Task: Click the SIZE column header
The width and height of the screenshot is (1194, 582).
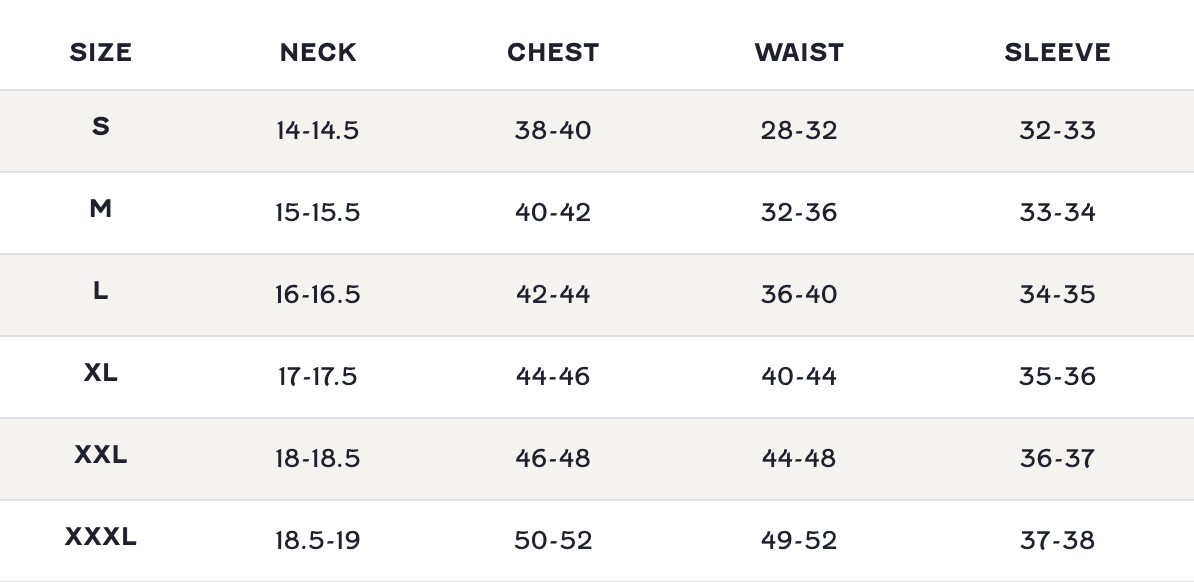Action: [101, 52]
